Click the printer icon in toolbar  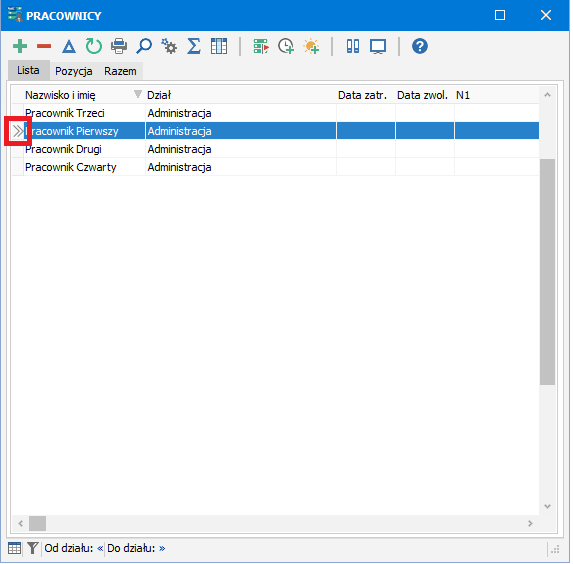(119, 46)
